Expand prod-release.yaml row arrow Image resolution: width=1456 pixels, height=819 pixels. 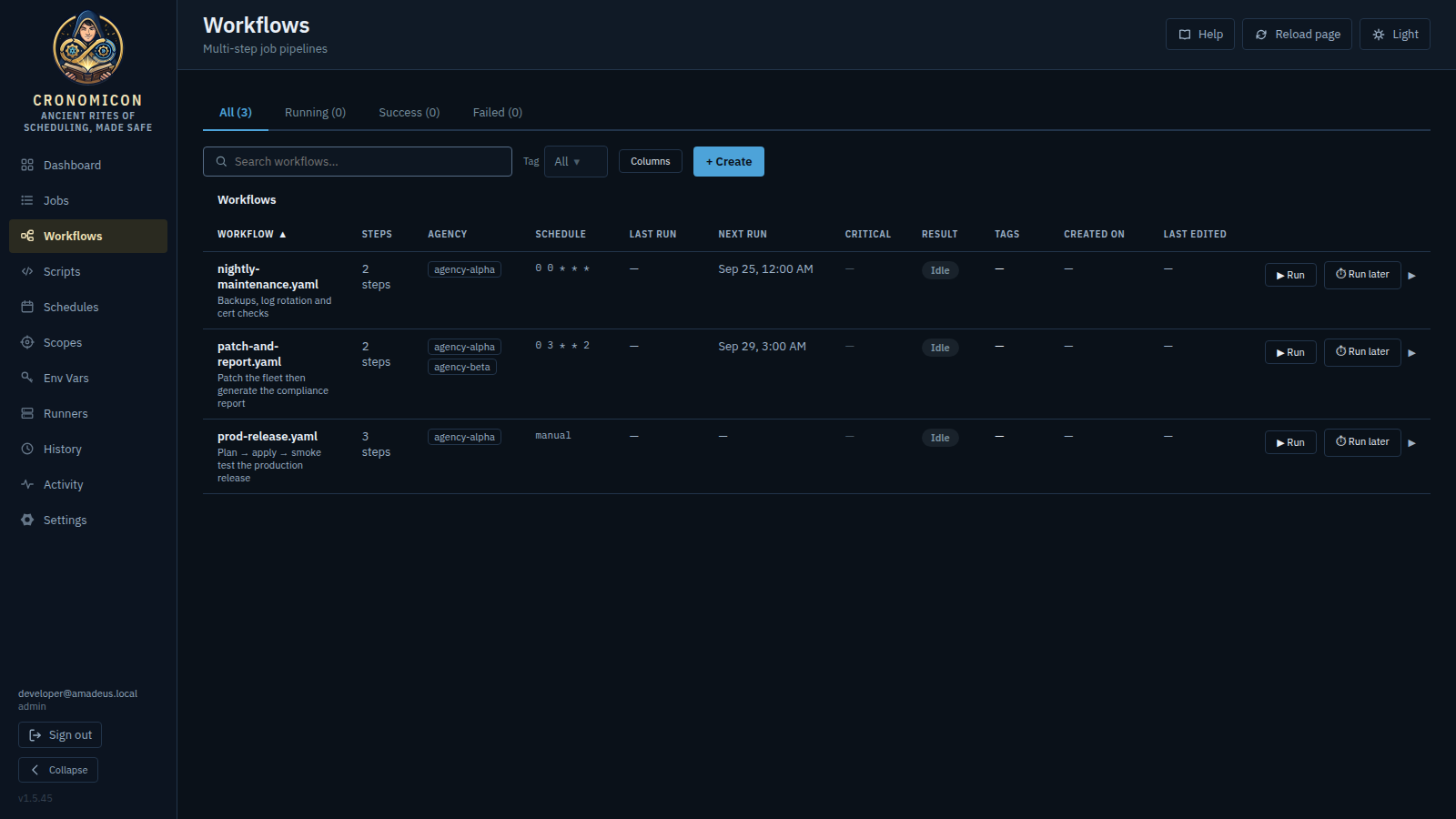(1412, 443)
